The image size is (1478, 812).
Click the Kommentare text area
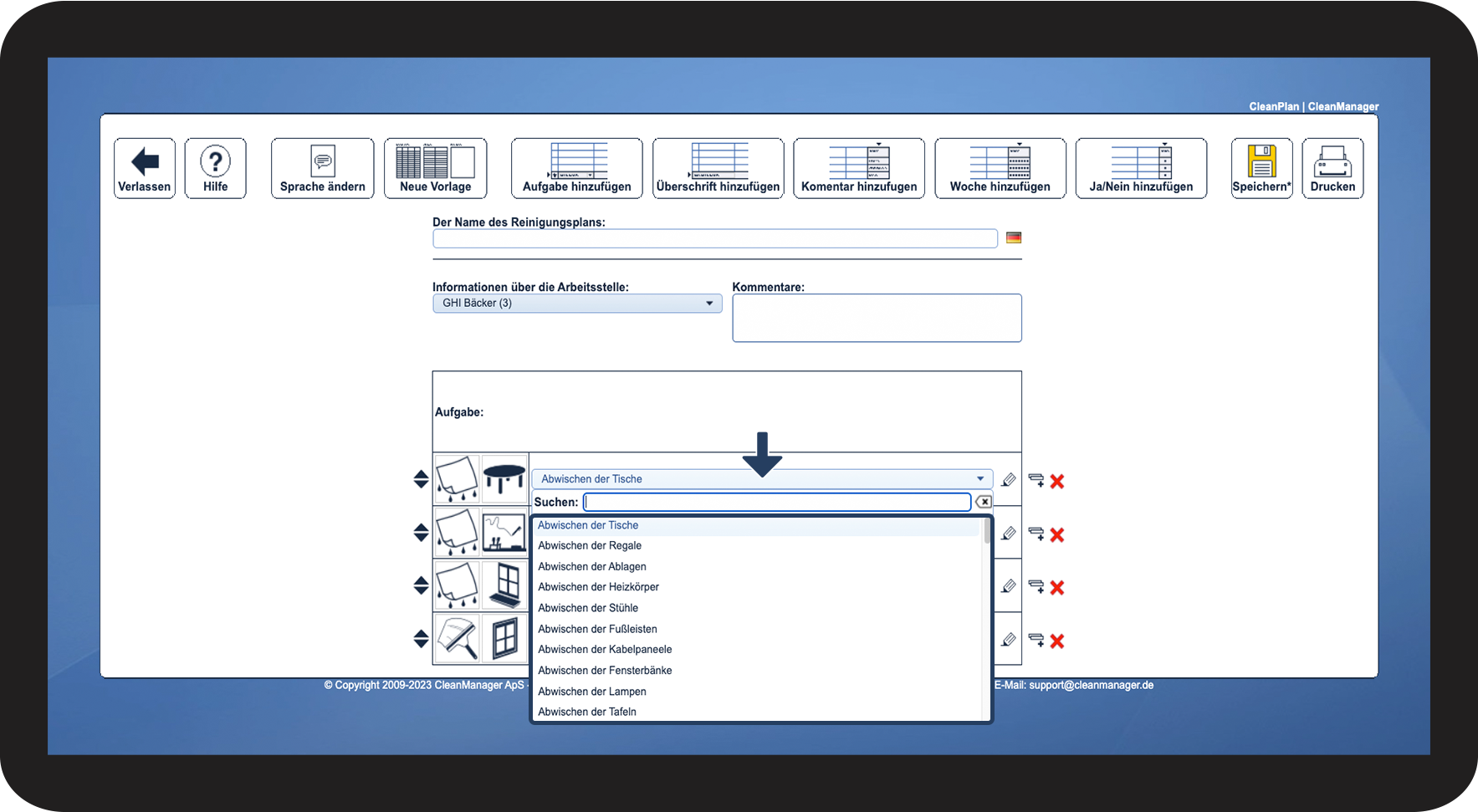pyautogui.click(x=877, y=318)
